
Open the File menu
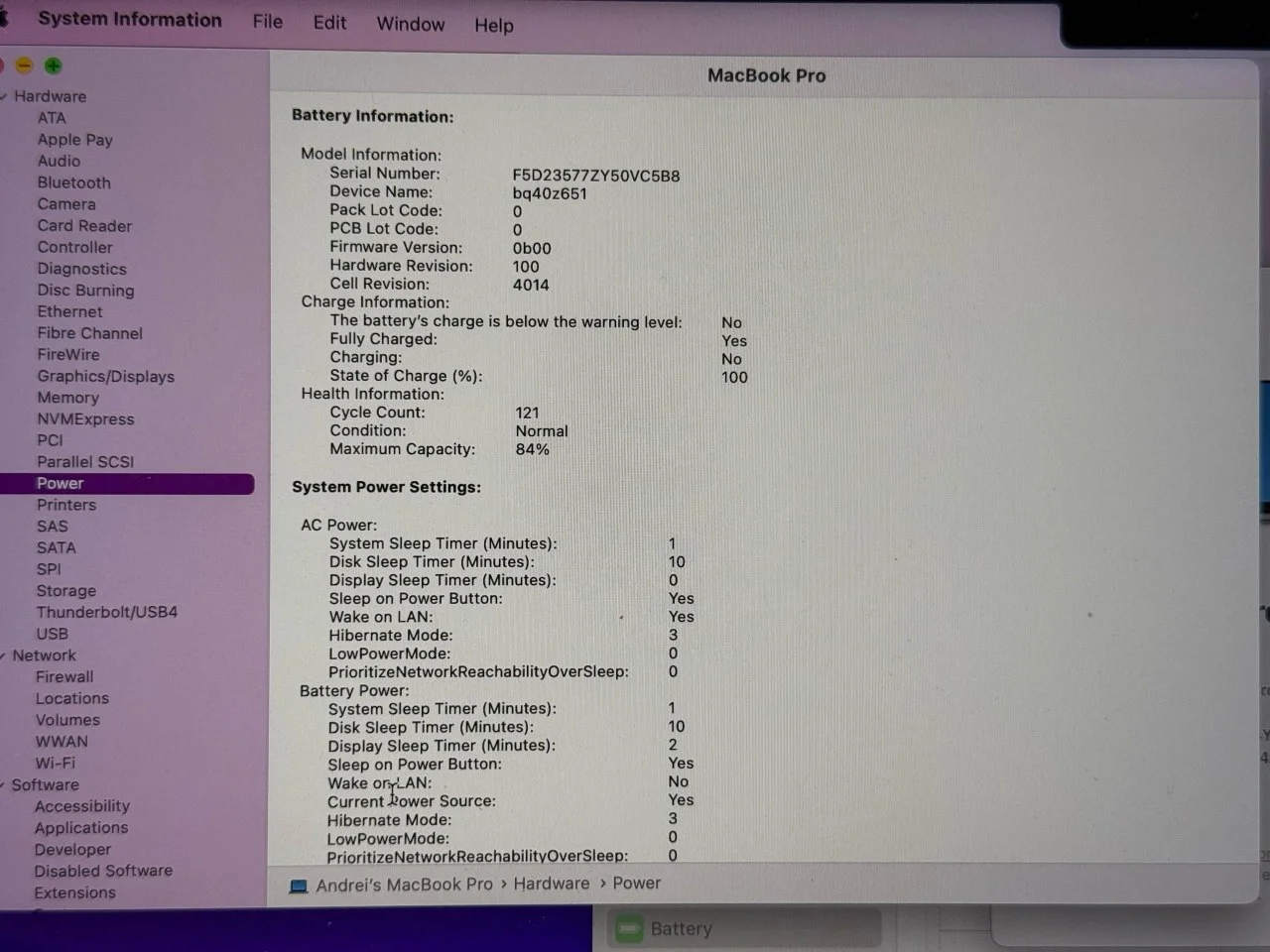[x=268, y=21]
